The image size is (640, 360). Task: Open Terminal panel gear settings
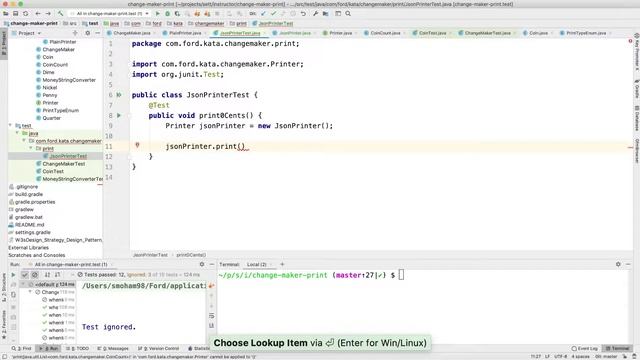pos(618,264)
